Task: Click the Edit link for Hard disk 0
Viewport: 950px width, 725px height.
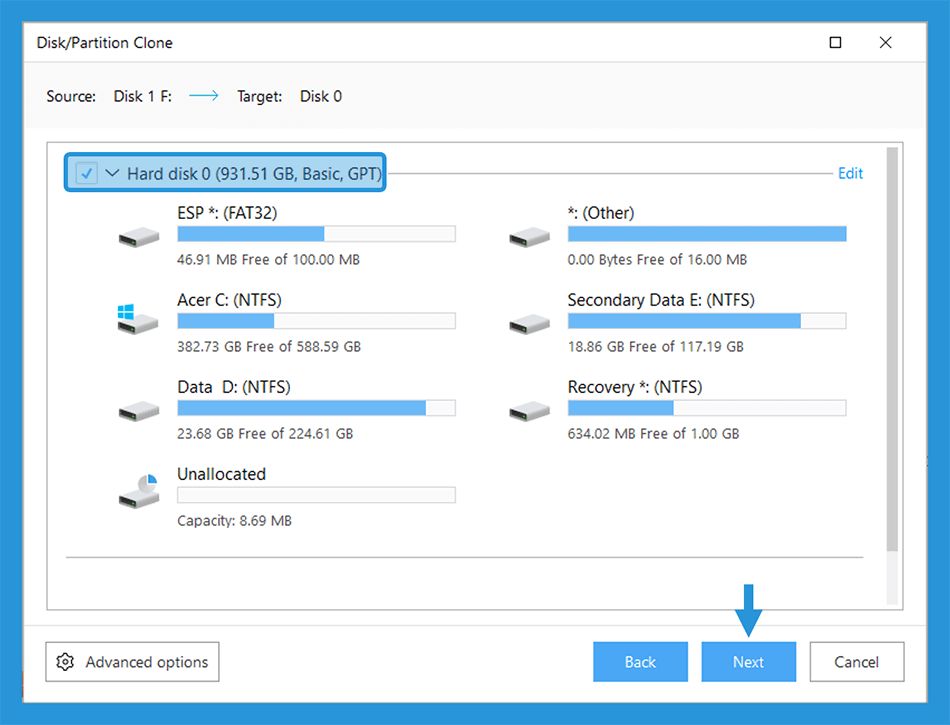Action: point(851,173)
